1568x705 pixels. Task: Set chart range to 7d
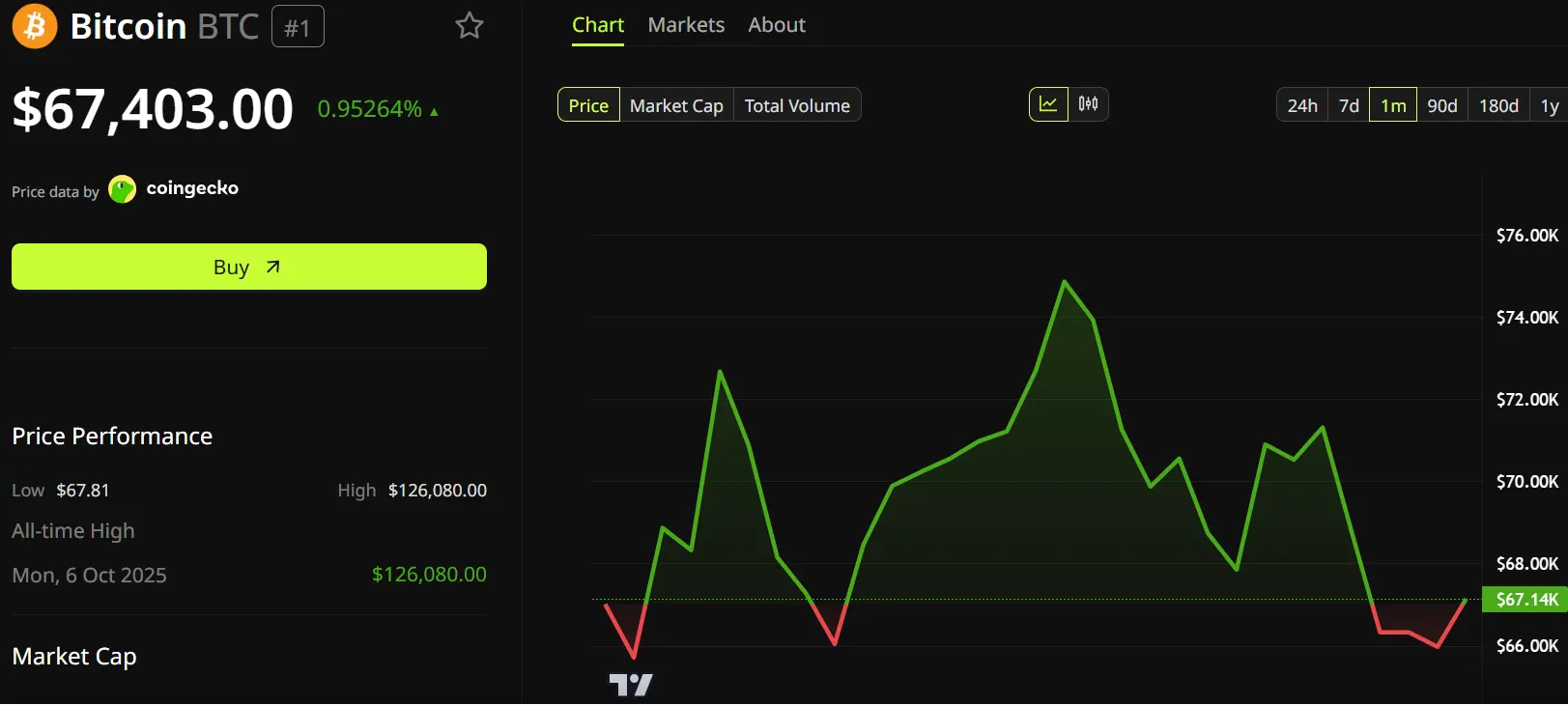[1349, 105]
